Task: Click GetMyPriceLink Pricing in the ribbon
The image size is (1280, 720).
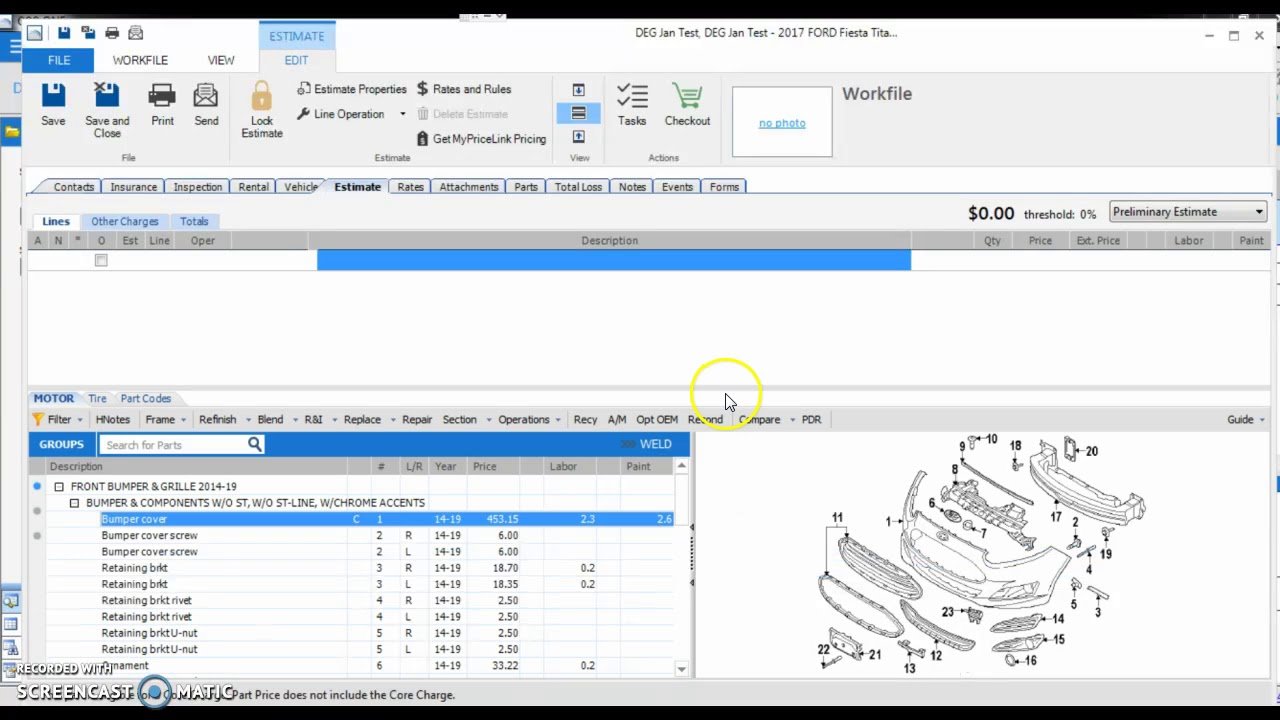Action: coord(481,139)
